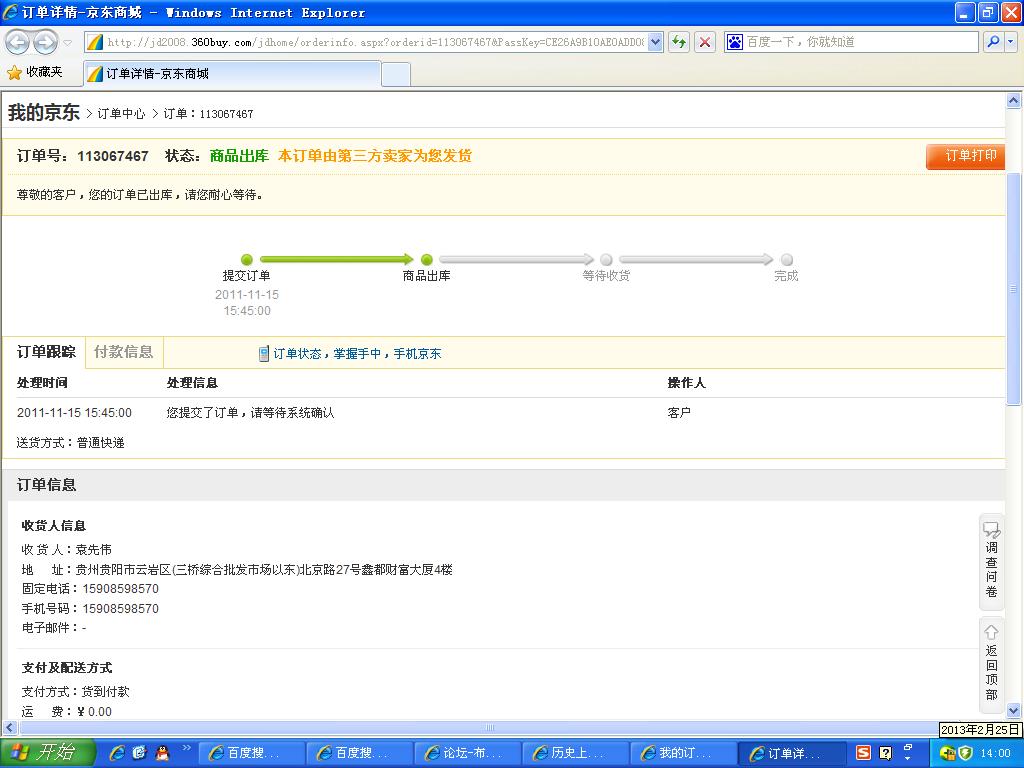The height and width of the screenshot is (768, 1024).
Task: Click the vertical scrollbar up arrow
Action: 1014,101
